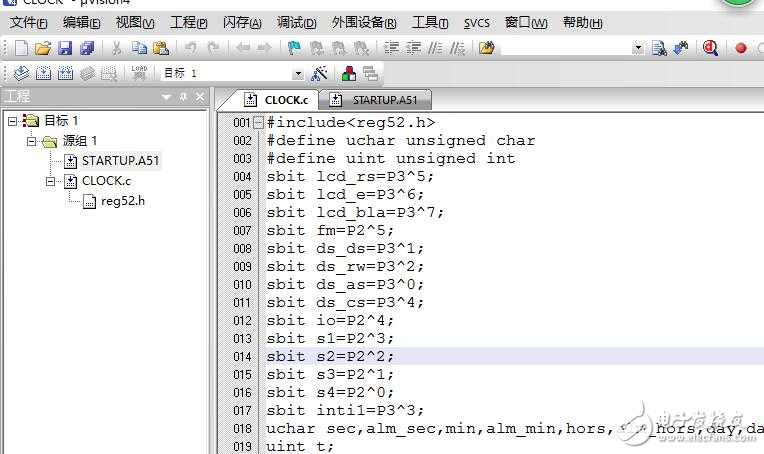
Task: Click the LOAD download icon
Action: (x=139, y=73)
